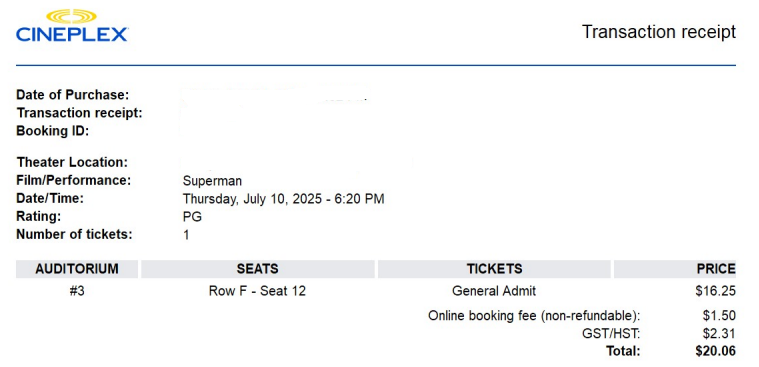Select the GST/HST amount $2.31
The width and height of the screenshot is (759, 367).
click(719, 334)
